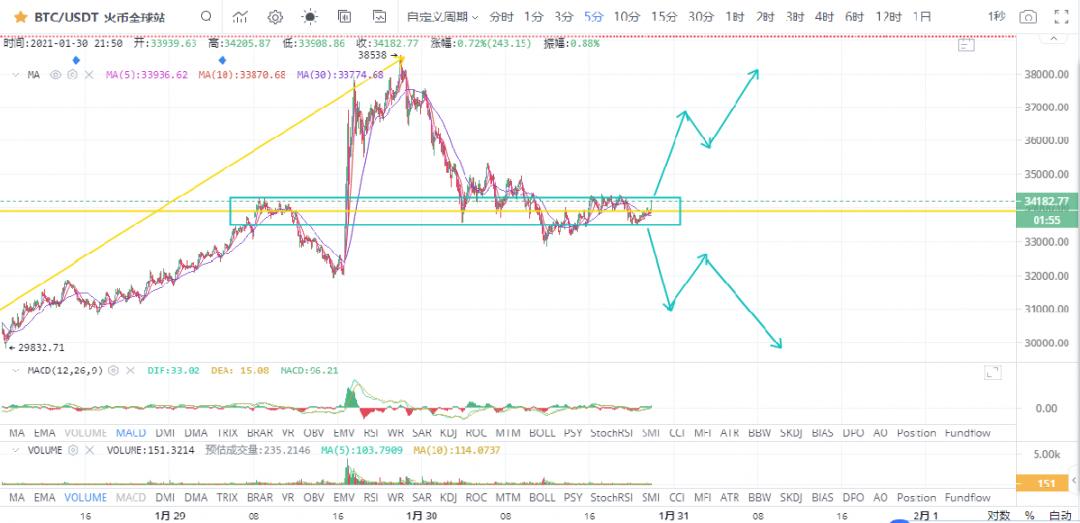Viewport: 1080px width, 523px height.
Task: Switch to the 12时 interval
Action: (889, 17)
